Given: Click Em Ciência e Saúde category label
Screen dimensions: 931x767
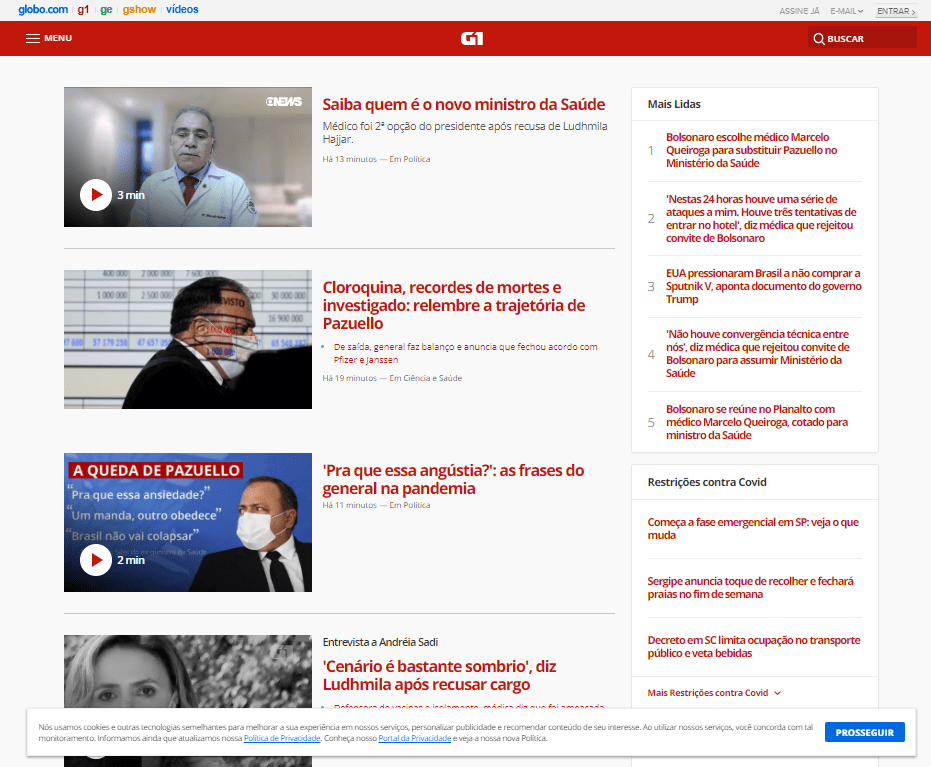Looking at the screenshot, I should pyautogui.click(x=425, y=378).
